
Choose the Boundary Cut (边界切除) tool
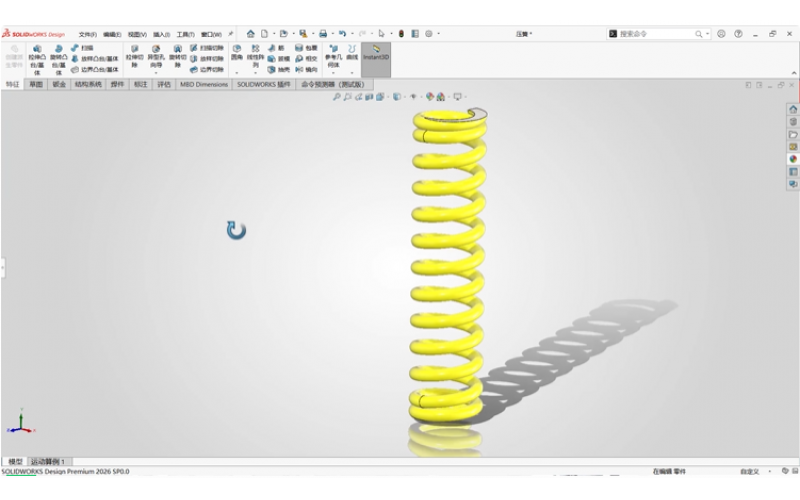(x=207, y=69)
